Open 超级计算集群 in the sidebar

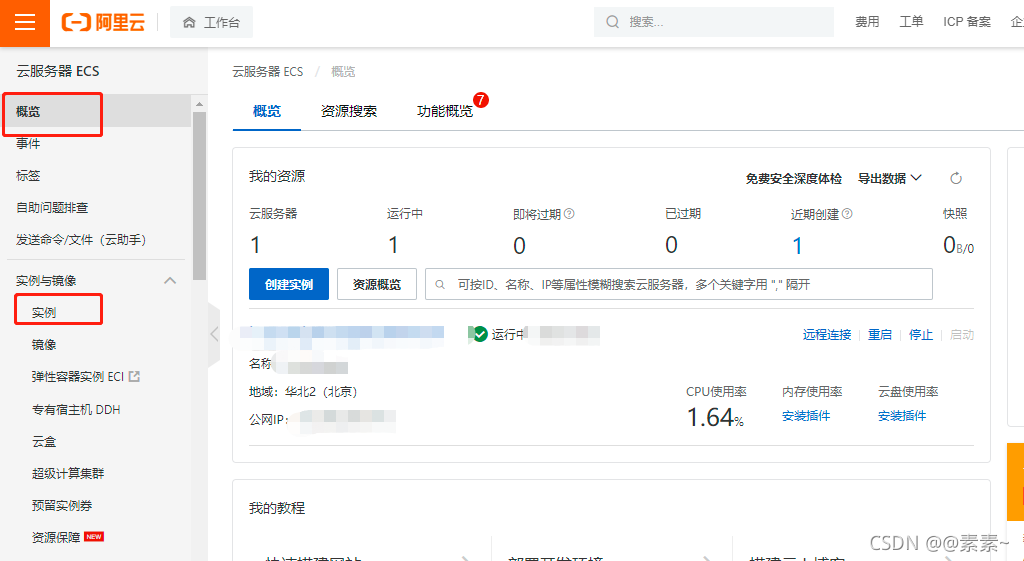pos(68,473)
